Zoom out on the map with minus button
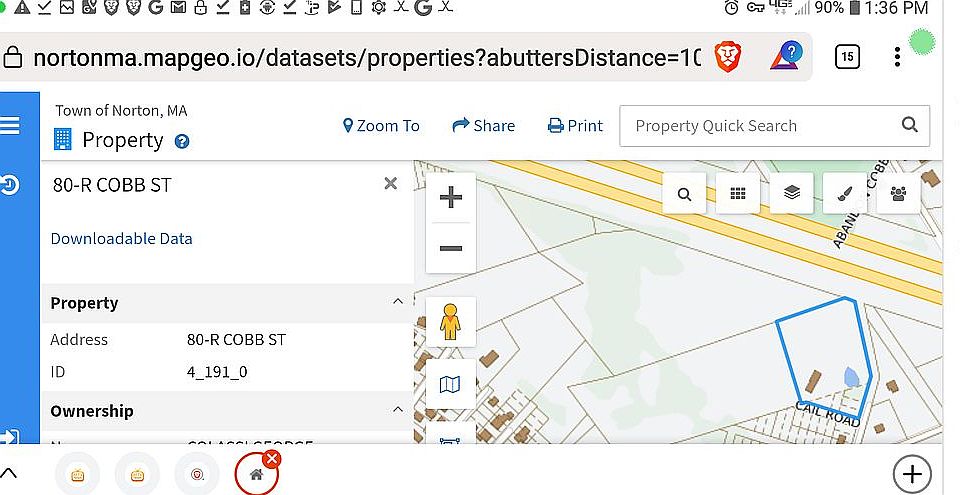The width and height of the screenshot is (960, 495). [450, 248]
